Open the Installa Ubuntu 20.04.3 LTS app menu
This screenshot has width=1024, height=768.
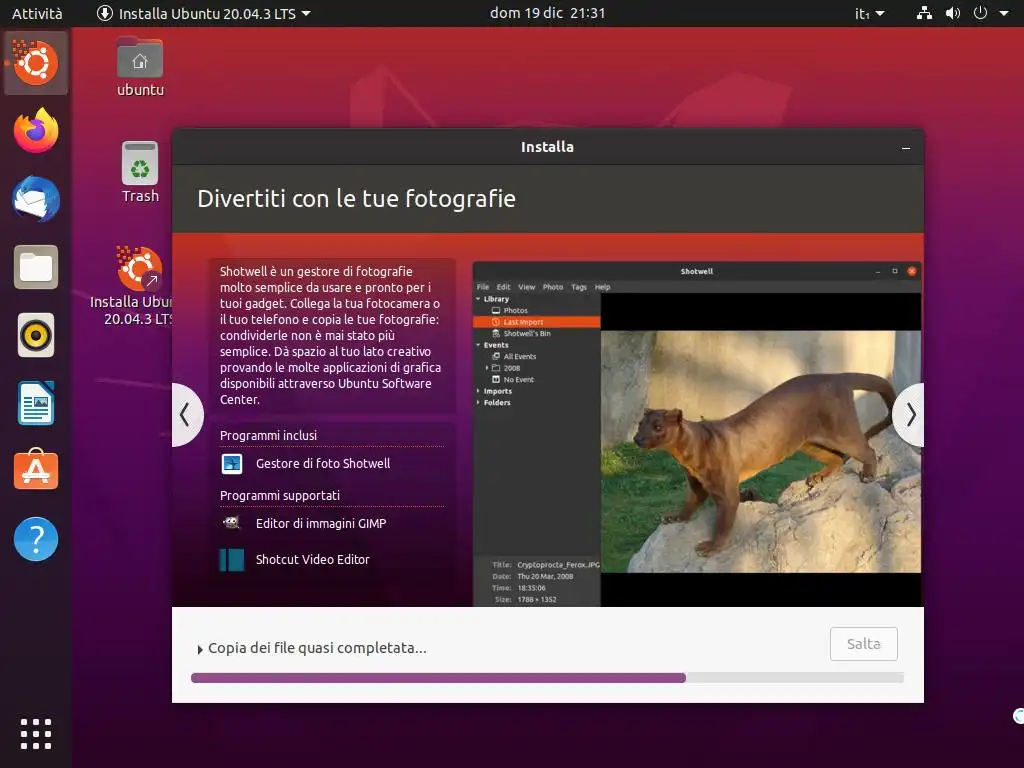point(204,13)
